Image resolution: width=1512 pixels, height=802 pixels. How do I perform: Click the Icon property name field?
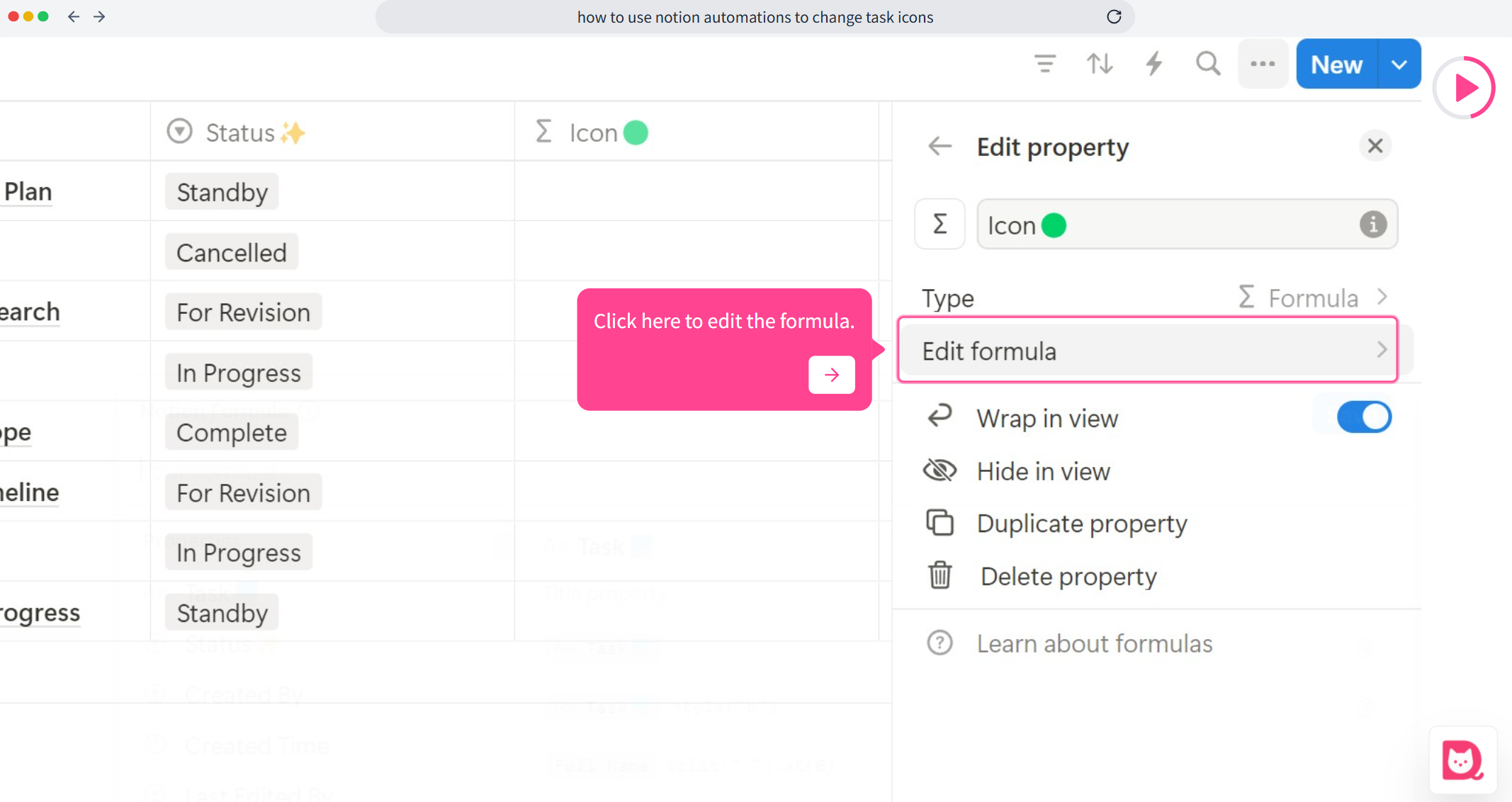click(1187, 224)
